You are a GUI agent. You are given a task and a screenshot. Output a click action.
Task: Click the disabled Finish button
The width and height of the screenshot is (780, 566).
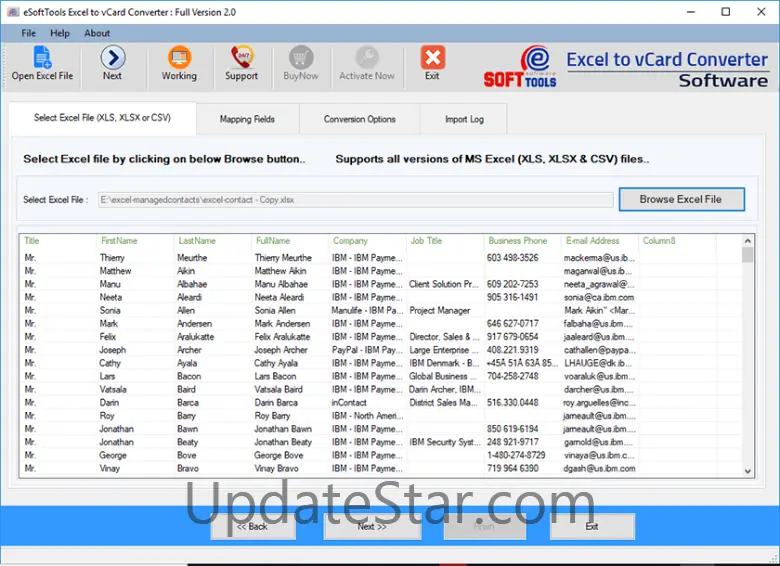(x=485, y=526)
